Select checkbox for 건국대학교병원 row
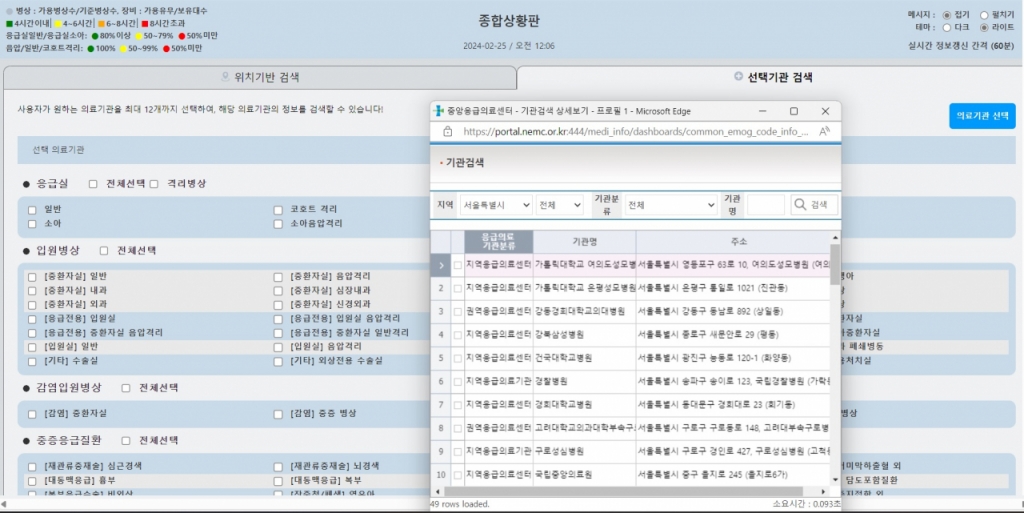Viewport: 1024px width, 513px height. 458,358
